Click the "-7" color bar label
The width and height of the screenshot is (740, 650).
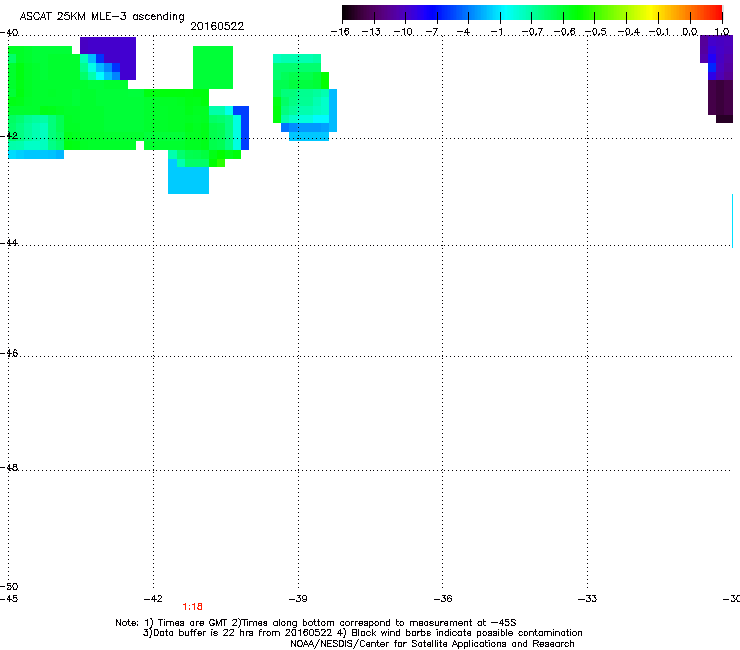point(432,32)
